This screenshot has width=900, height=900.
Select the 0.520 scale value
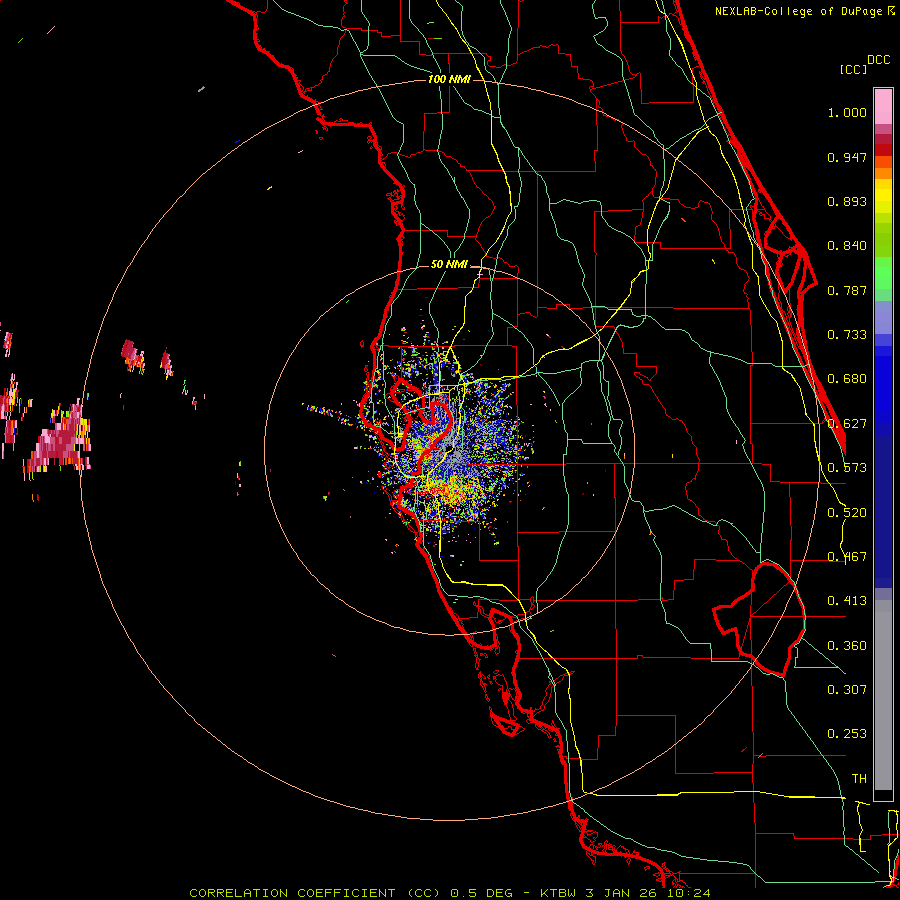click(x=847, y=513)
